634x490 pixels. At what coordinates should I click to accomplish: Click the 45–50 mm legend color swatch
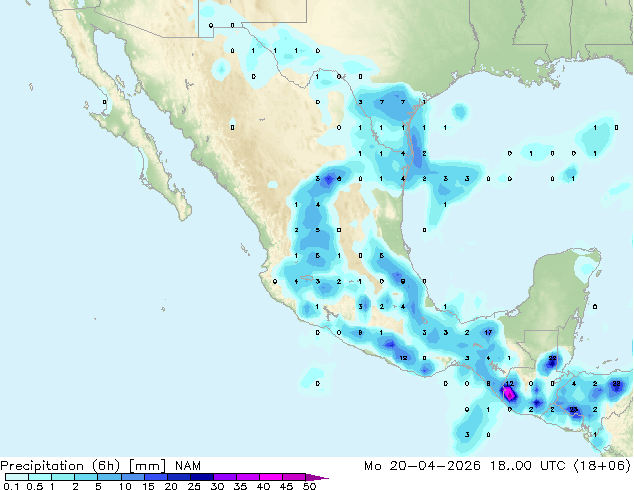[294, 477]
